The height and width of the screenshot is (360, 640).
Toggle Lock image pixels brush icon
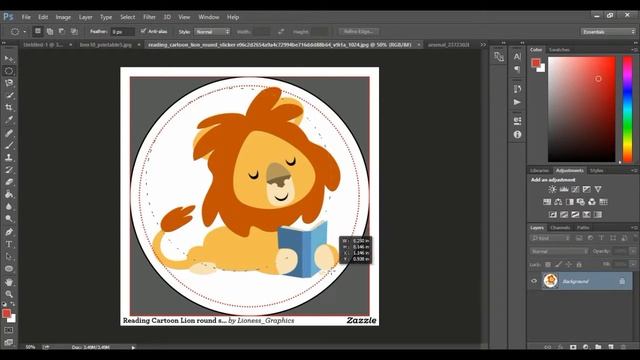(x=558, y=264)
